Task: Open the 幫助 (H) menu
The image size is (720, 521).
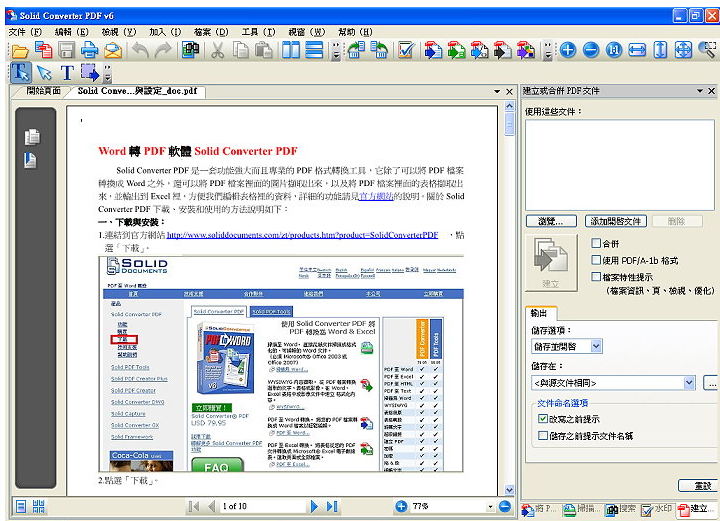Action: point(355,32)
